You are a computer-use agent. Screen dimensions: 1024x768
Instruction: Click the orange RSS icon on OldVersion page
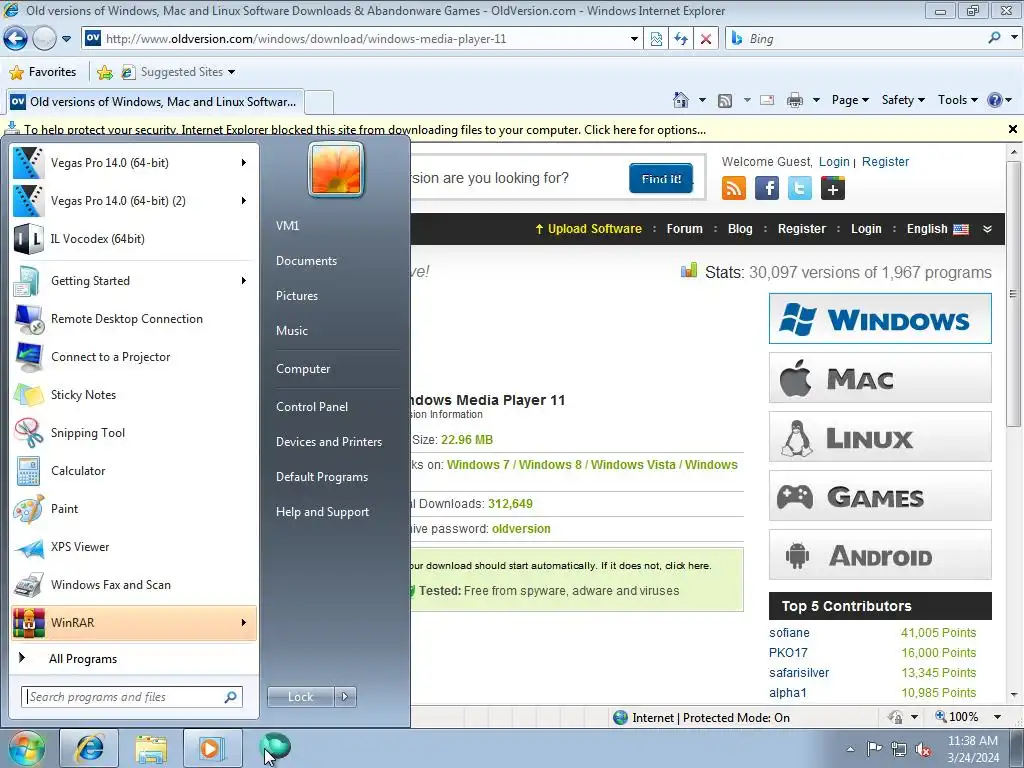733,188
